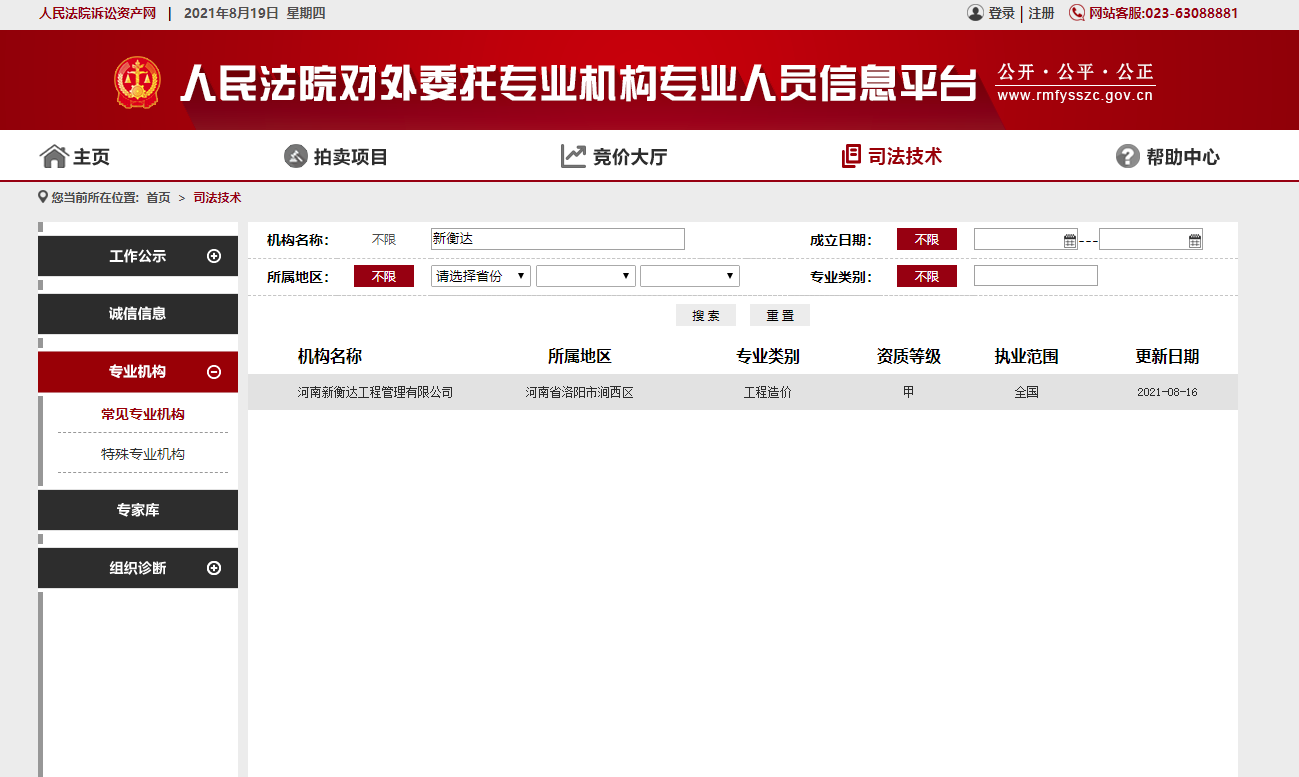Click the home icon beside 主页
The width and height of the screenshot is (1299, 777).
click(x=53, y=156)
